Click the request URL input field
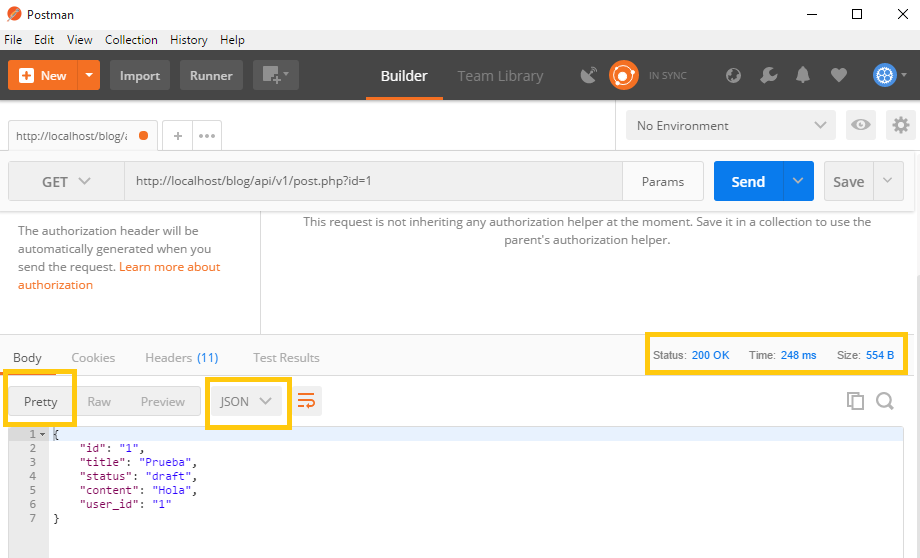Image resolution: width=920 pixels, height=558 pixels. pos(373,181)
